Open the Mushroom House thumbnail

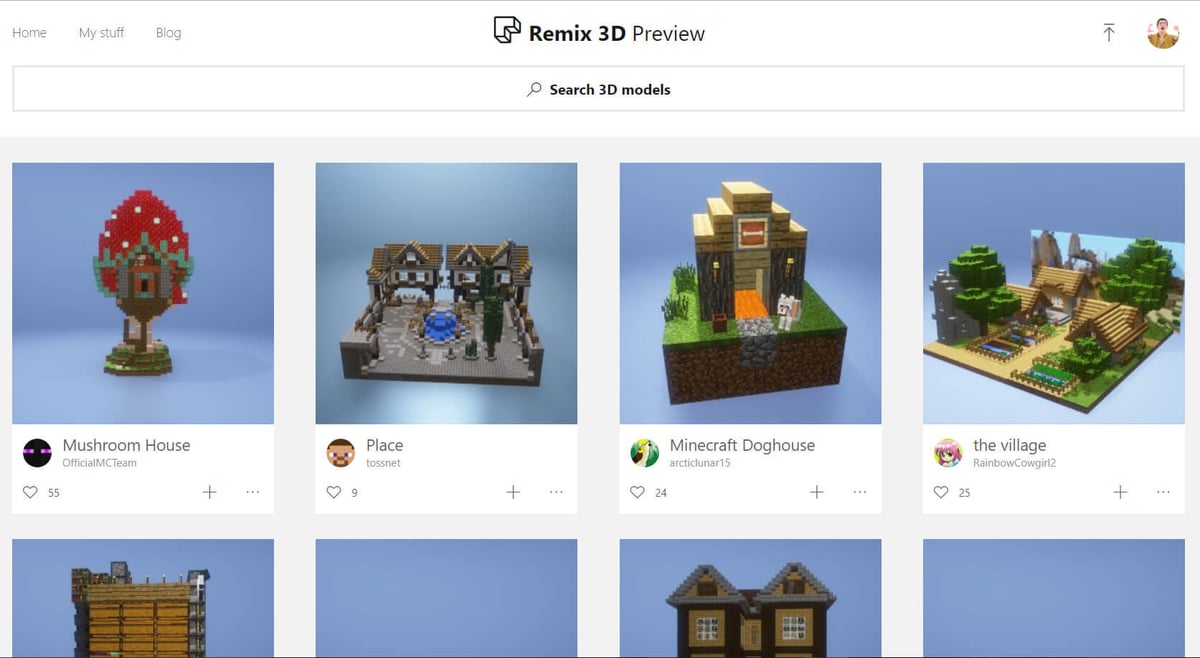click(x=143, y=293)
